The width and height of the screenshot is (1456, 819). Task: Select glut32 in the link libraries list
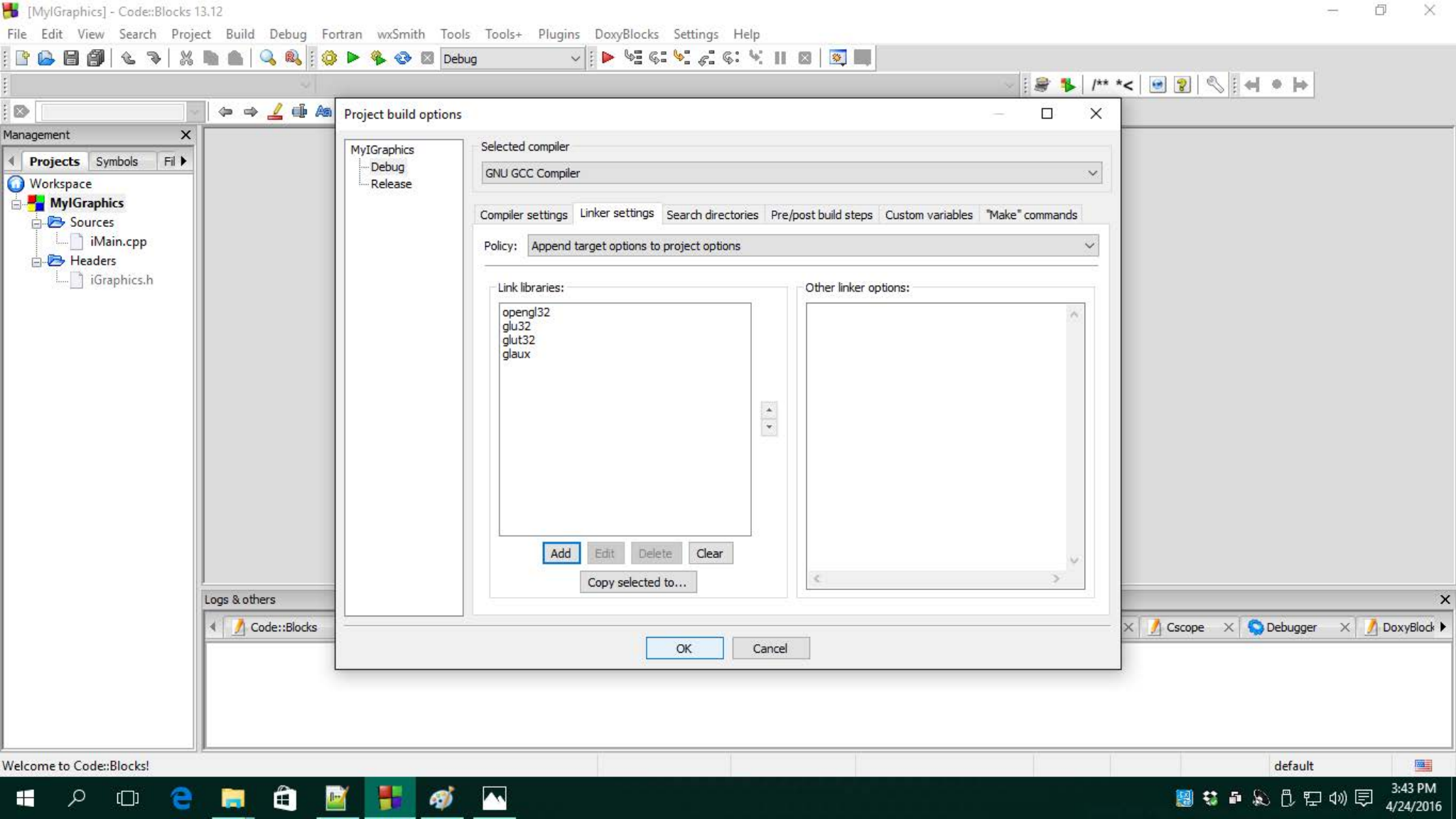click(x=519, y=340)
